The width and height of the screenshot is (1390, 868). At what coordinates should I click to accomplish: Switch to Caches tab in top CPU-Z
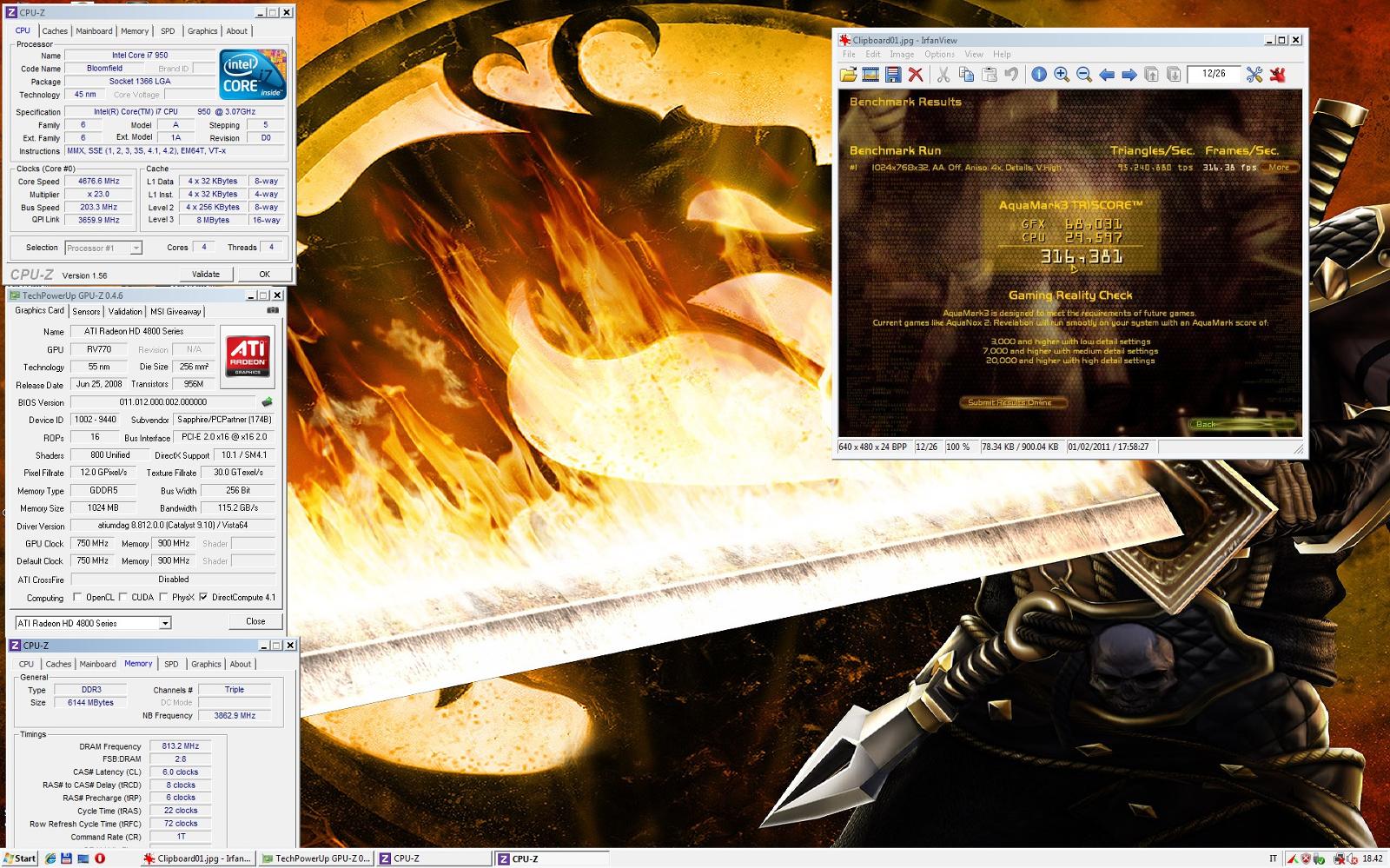tap(55, 31)
